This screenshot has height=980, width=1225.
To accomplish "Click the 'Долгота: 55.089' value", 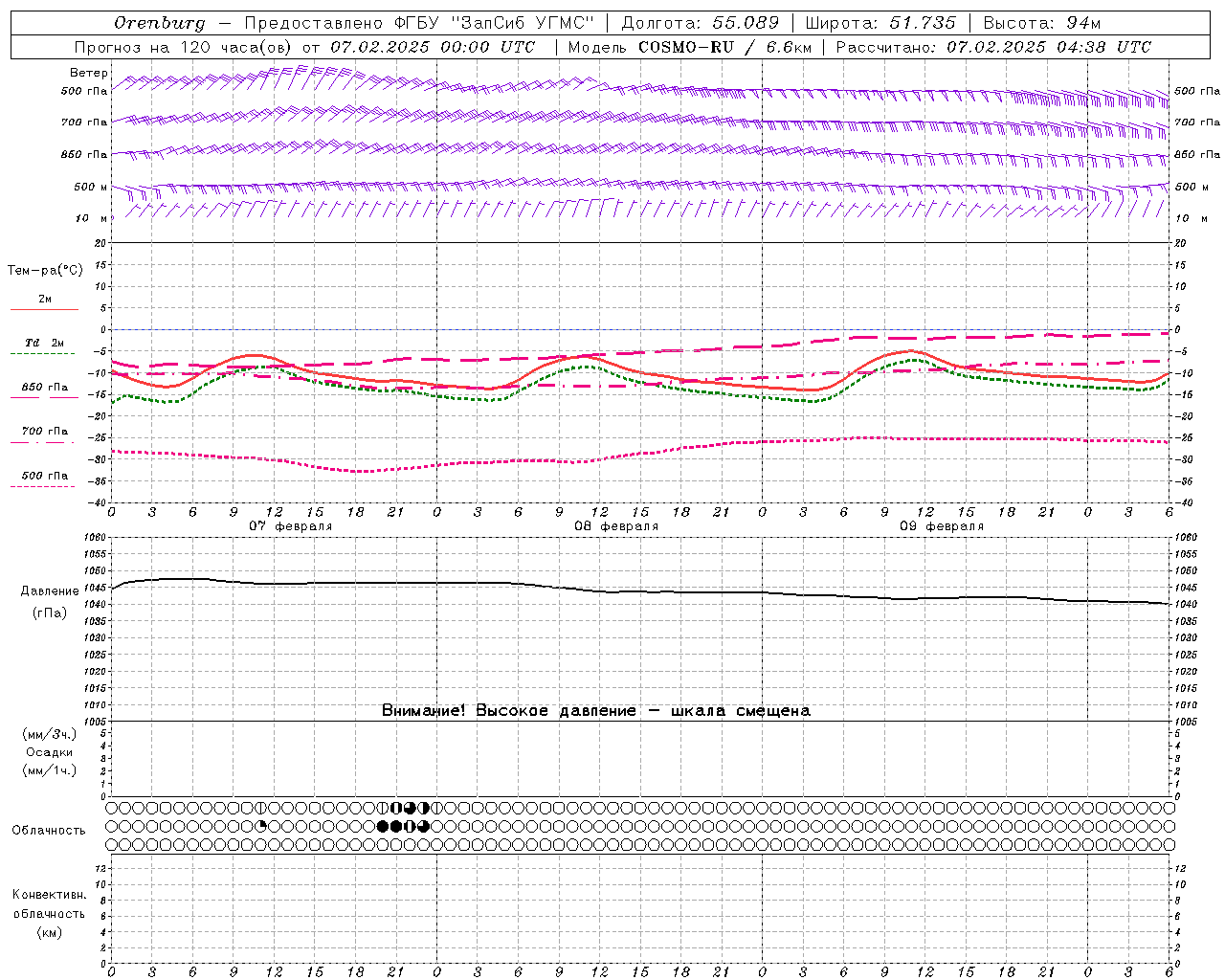I will pyautogui.click(x=701, y=23).
